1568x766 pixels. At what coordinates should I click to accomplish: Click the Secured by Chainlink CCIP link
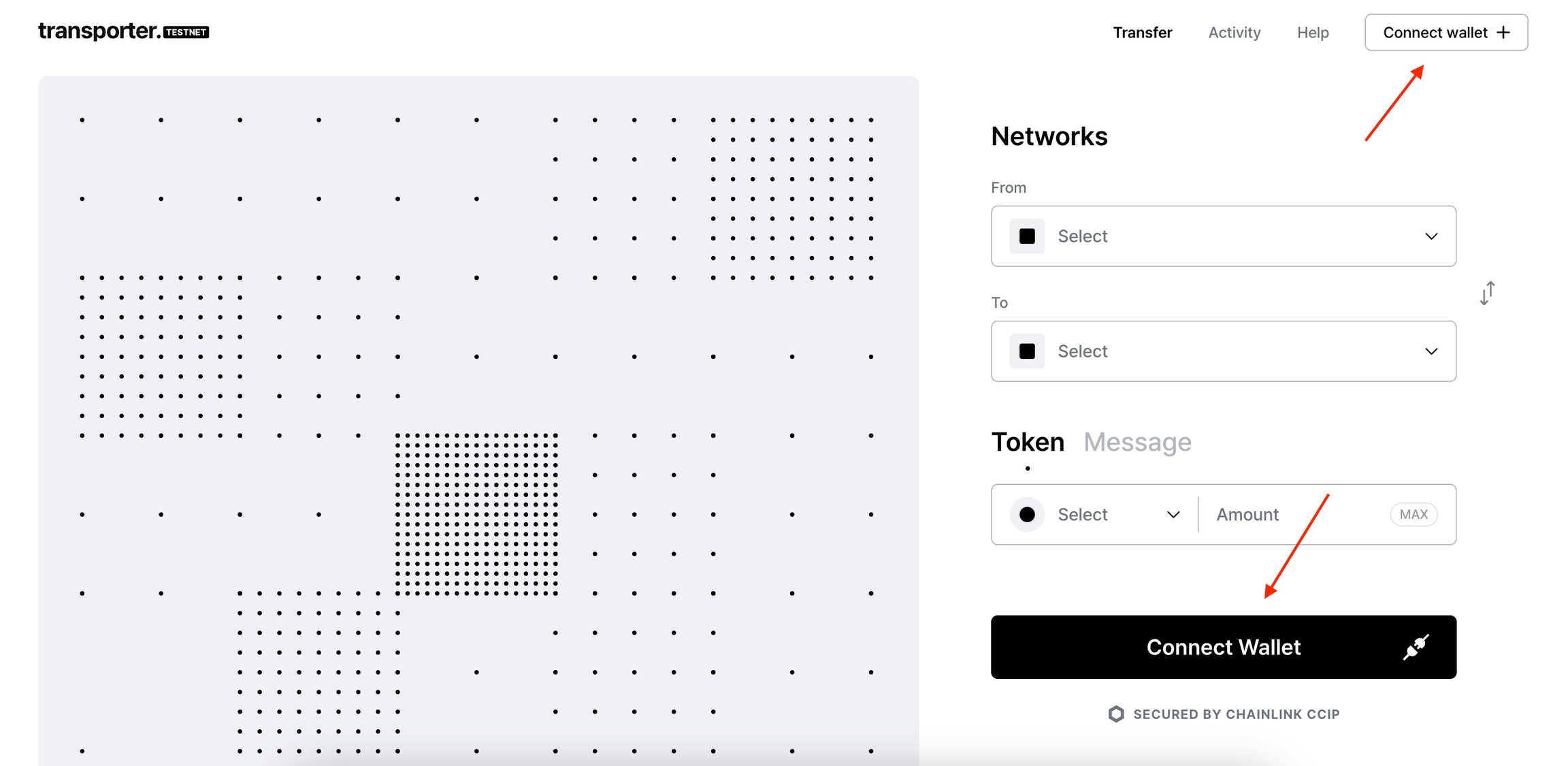(x=1236, y=714)
